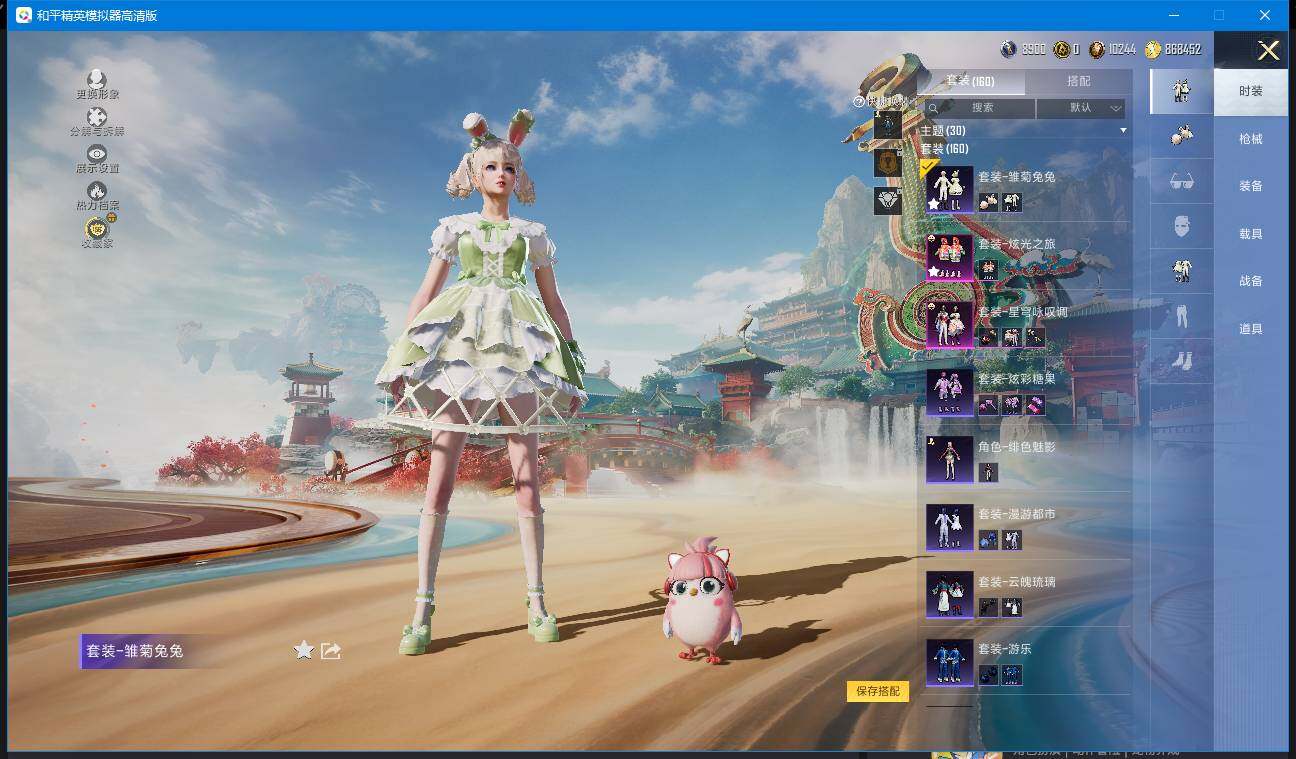Click the 更换形象 change avatar icon

[97, 79]
